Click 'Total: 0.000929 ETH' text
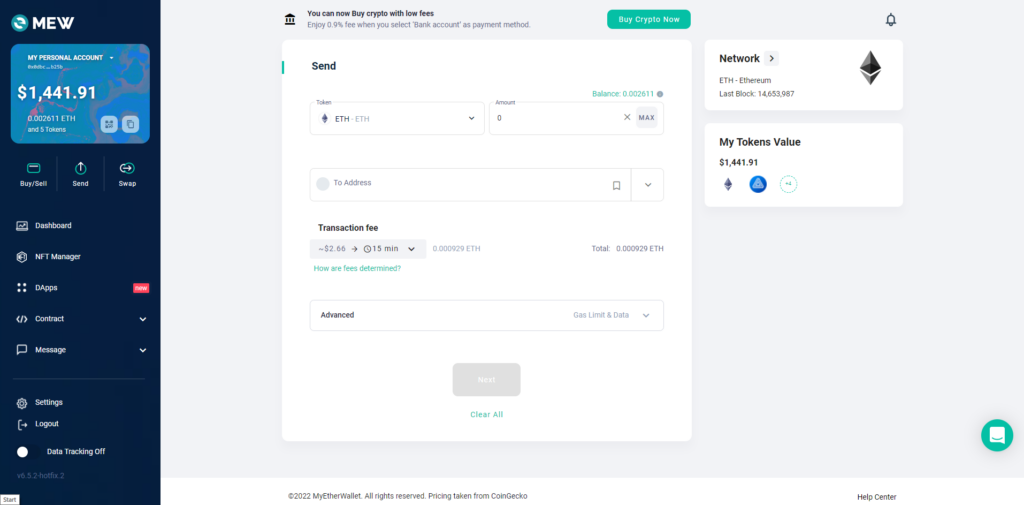This screenshot has width=1024, height=505. pyautogui.click(x=627, y=248)
